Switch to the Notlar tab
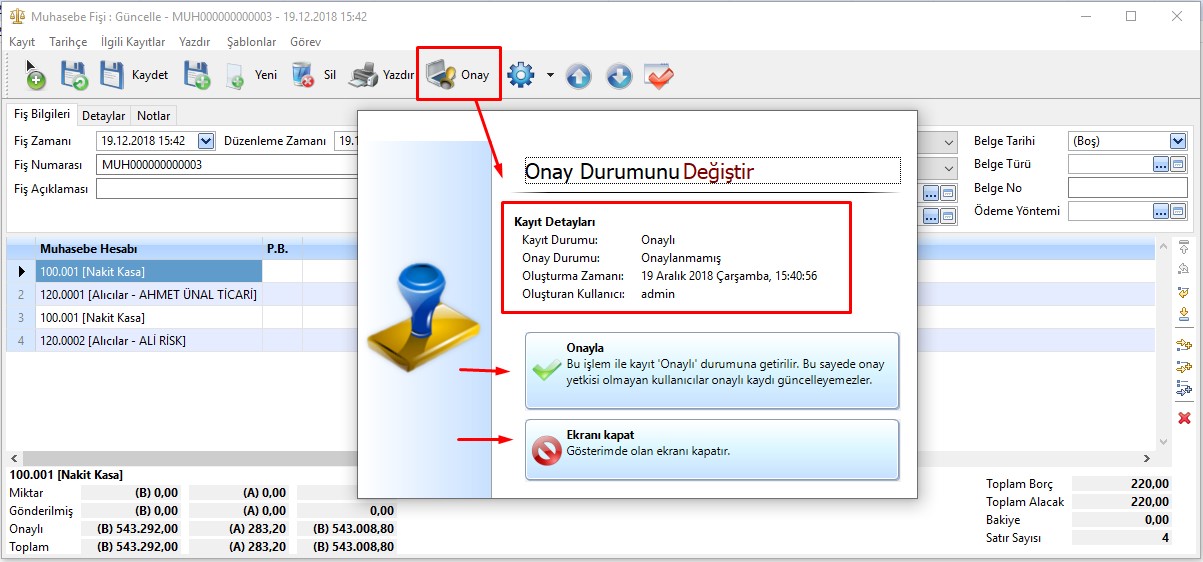The width and height of the screenshot is (1203, 562). pos(154,116)
